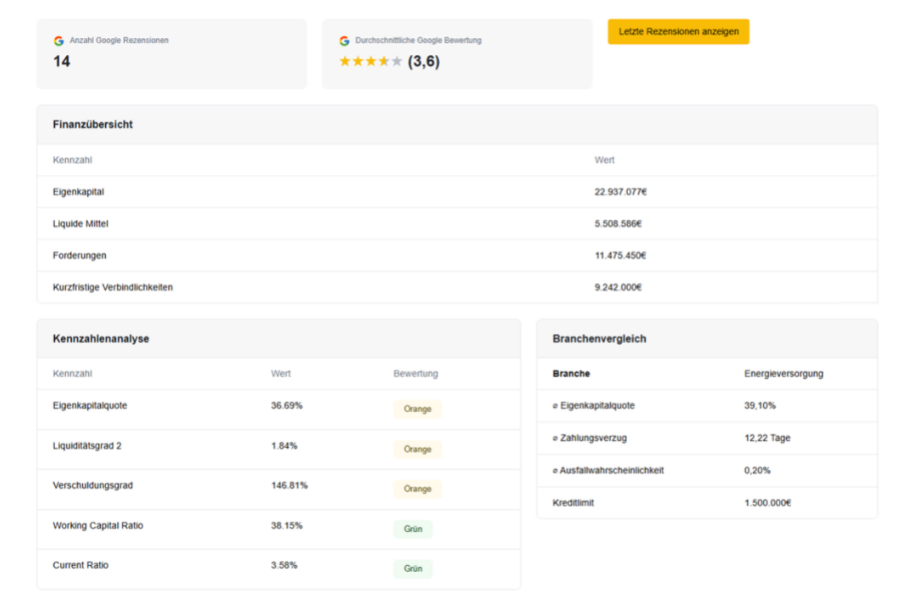Select the review count number 14
The height and width of the screenshot is (600, 910).
[62, 62]
